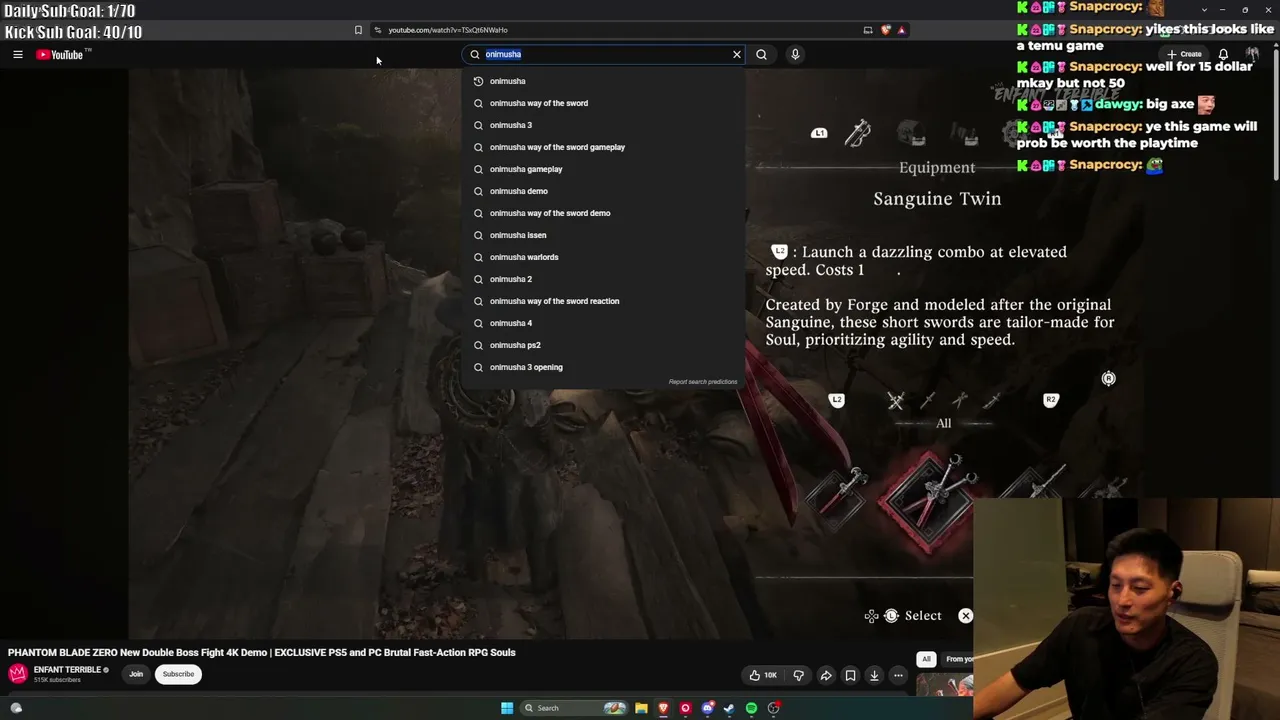Select the "All" filter chip
1280x720 pixels.
[926, 659]
